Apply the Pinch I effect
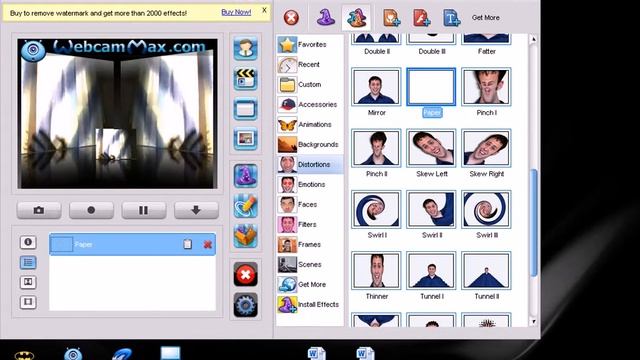This screenshot has height=360, width=640. point(486,87)
